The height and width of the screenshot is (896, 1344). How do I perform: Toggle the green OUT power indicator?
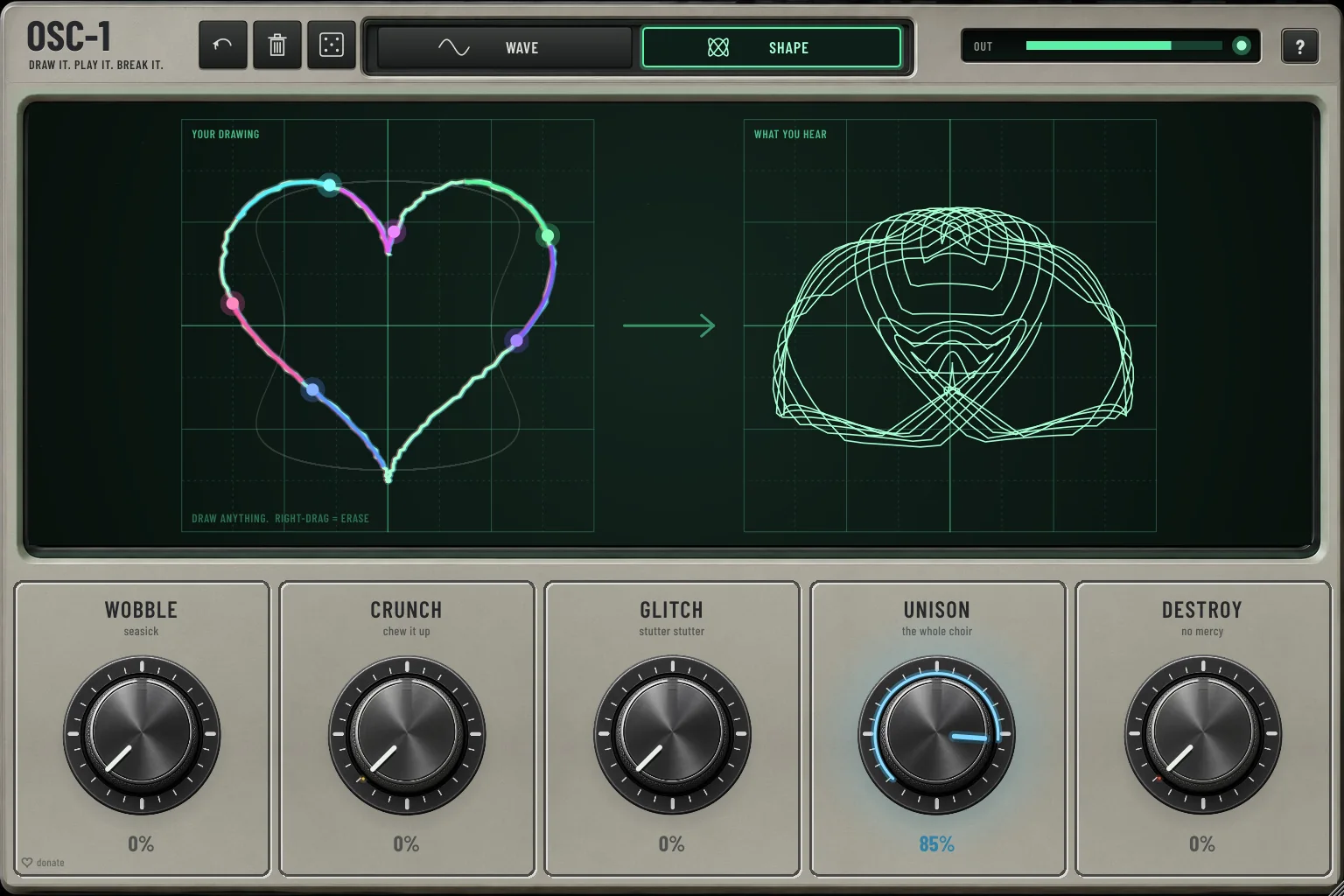[x=1241, y=46]
